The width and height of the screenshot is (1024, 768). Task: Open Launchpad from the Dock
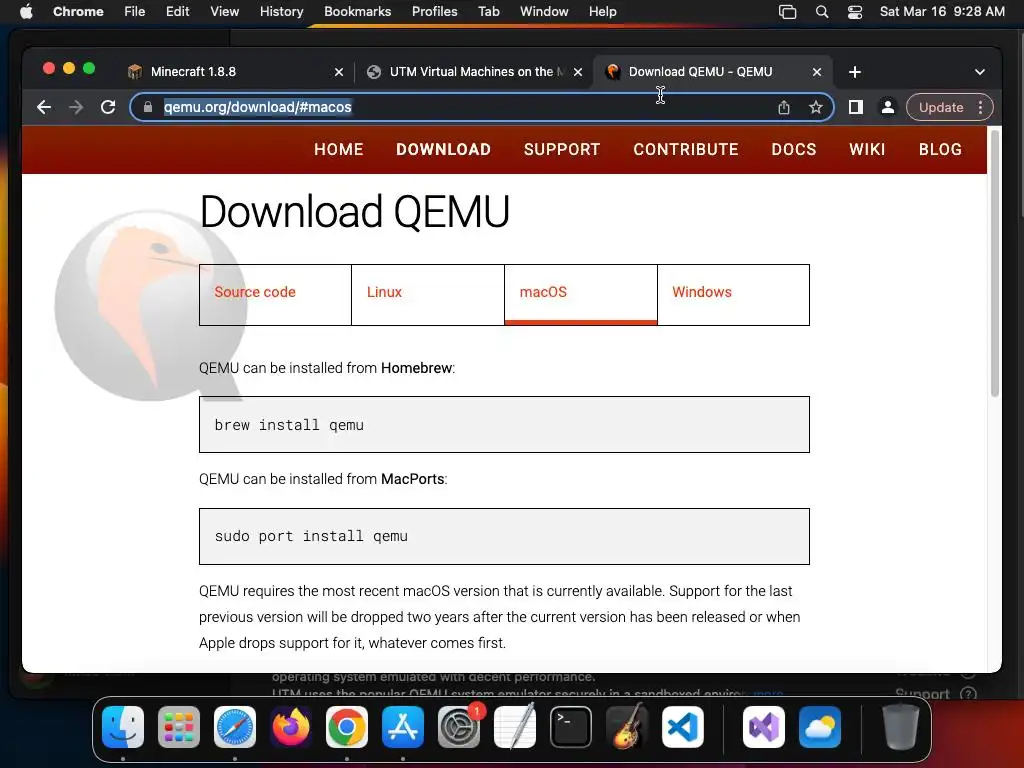click(179, 727)
